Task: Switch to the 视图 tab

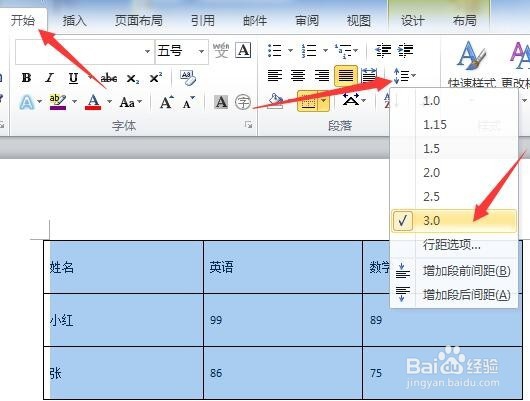Action: point(359,21)
